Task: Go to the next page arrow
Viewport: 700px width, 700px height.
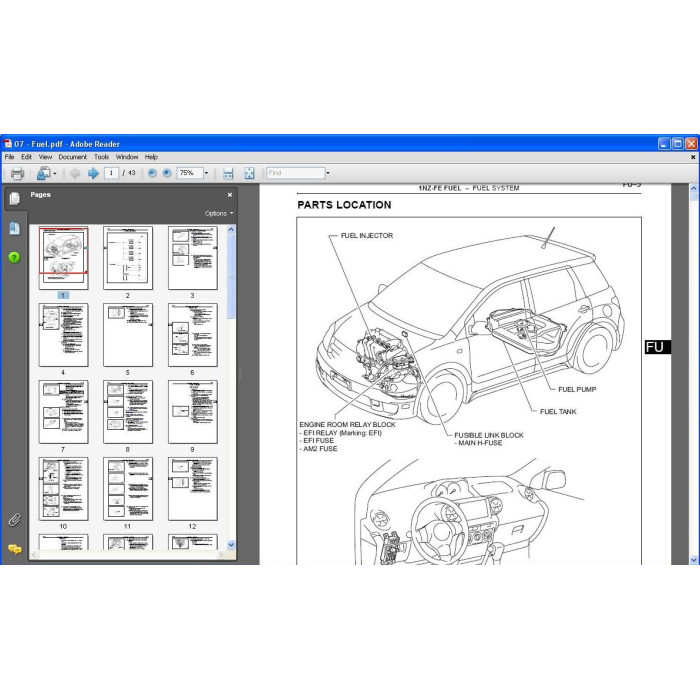Action: 93,173
